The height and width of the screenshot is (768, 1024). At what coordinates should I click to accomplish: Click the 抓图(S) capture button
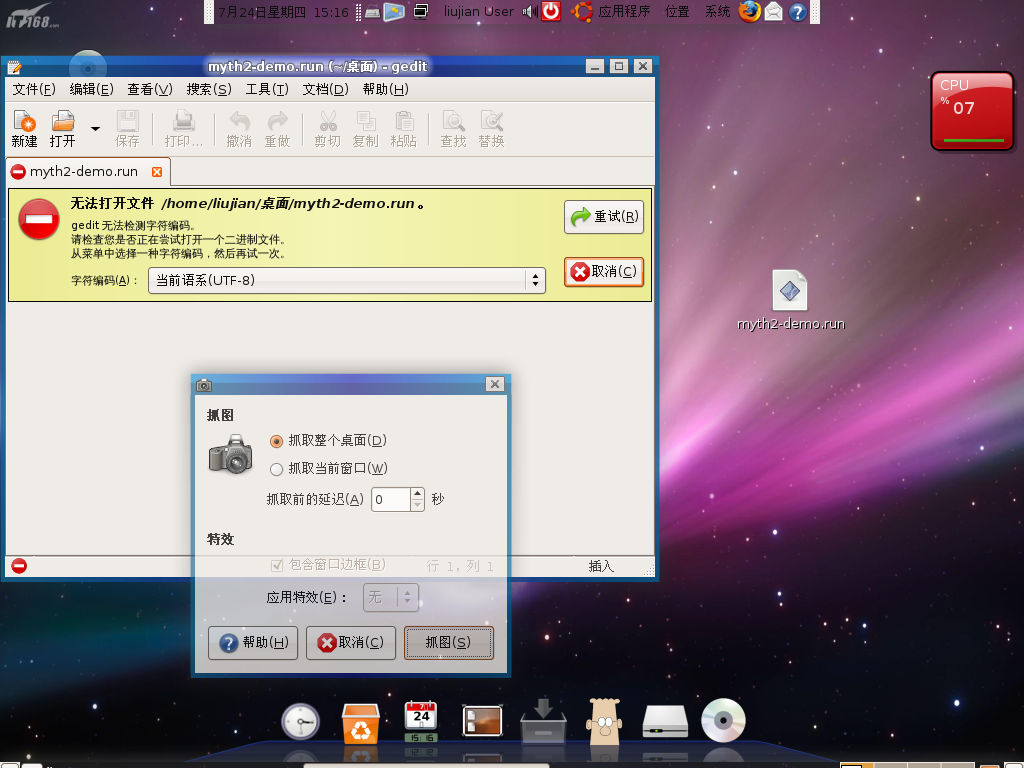[449, 643]
